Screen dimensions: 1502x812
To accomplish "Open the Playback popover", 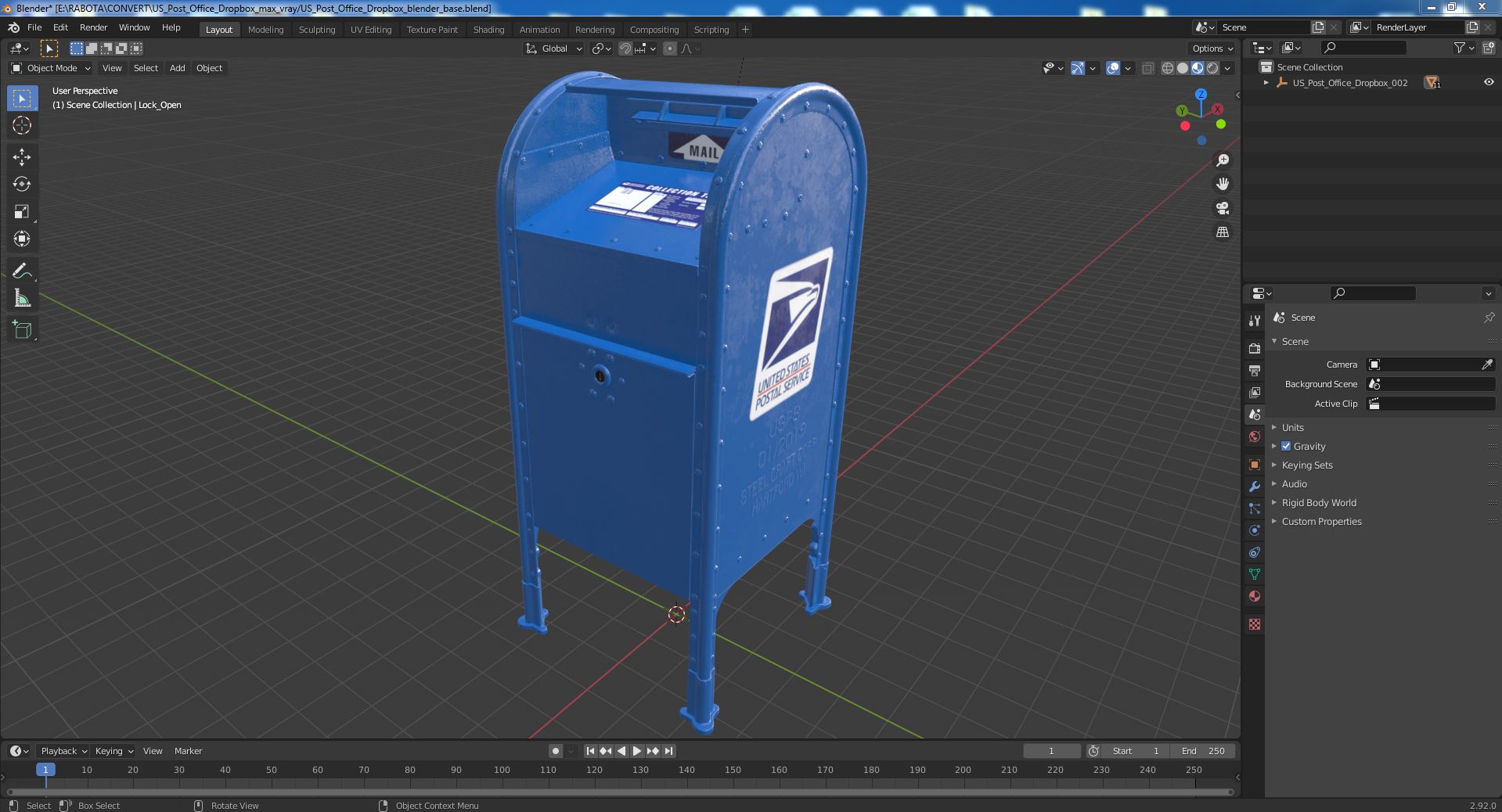I will tap(63, 751).
